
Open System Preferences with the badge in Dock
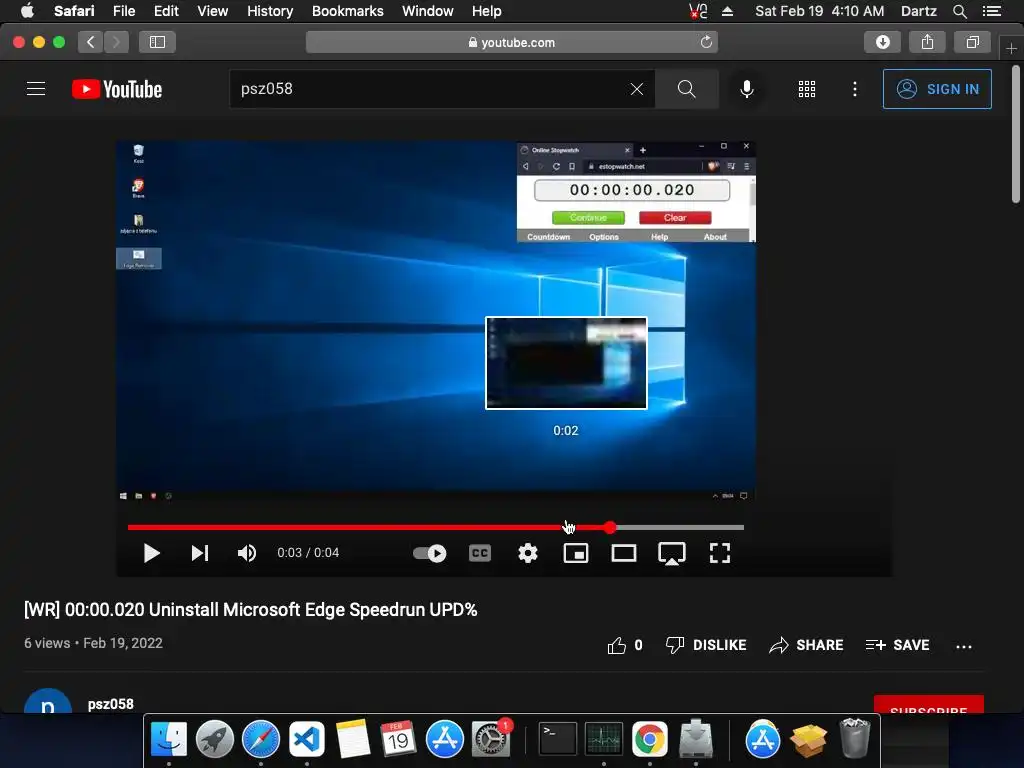(x=491, y=739)
